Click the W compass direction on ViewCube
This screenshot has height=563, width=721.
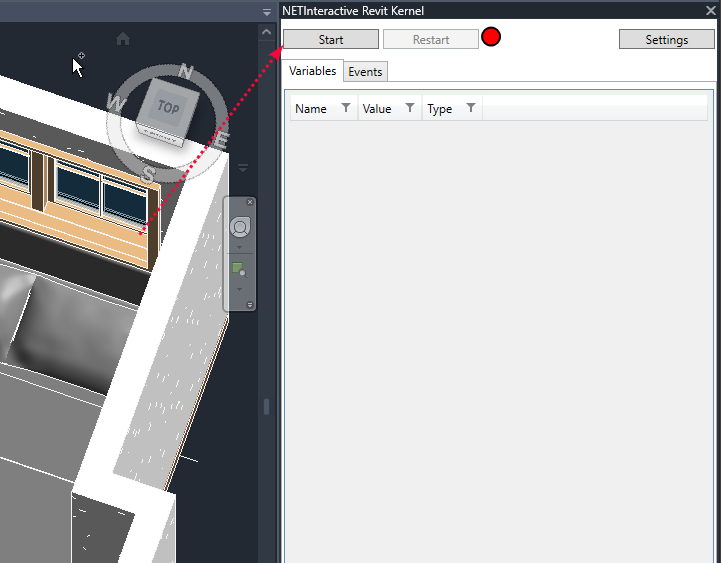(116, 103)
